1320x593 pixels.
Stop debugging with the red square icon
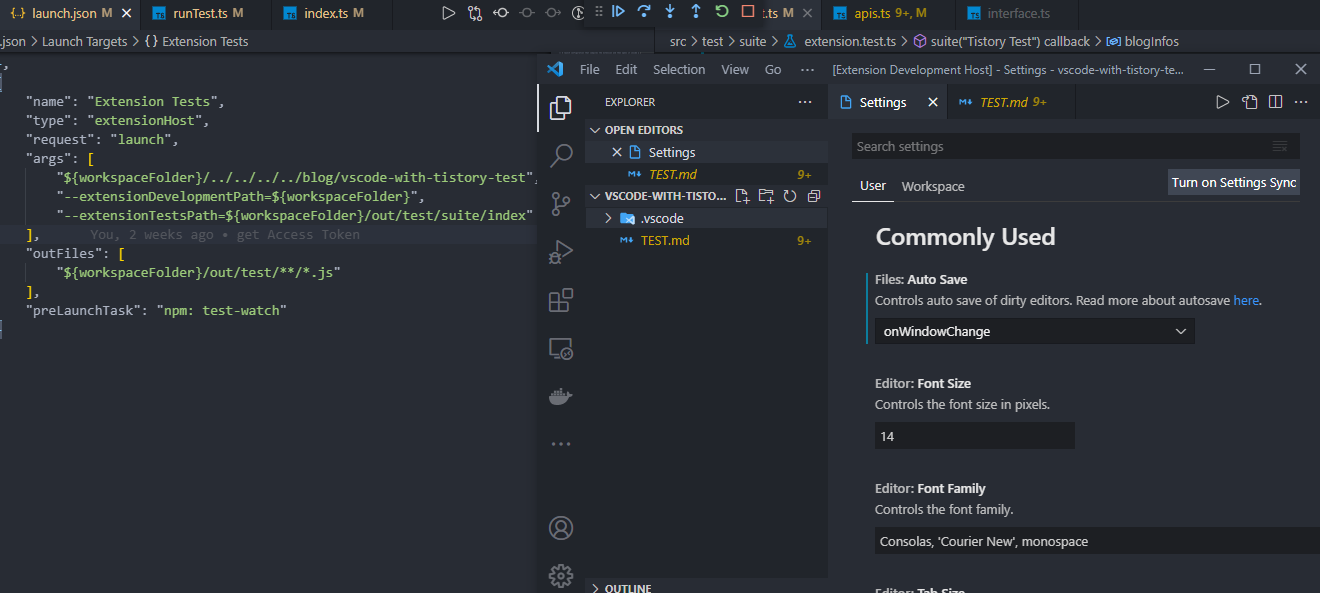(748, 12)
